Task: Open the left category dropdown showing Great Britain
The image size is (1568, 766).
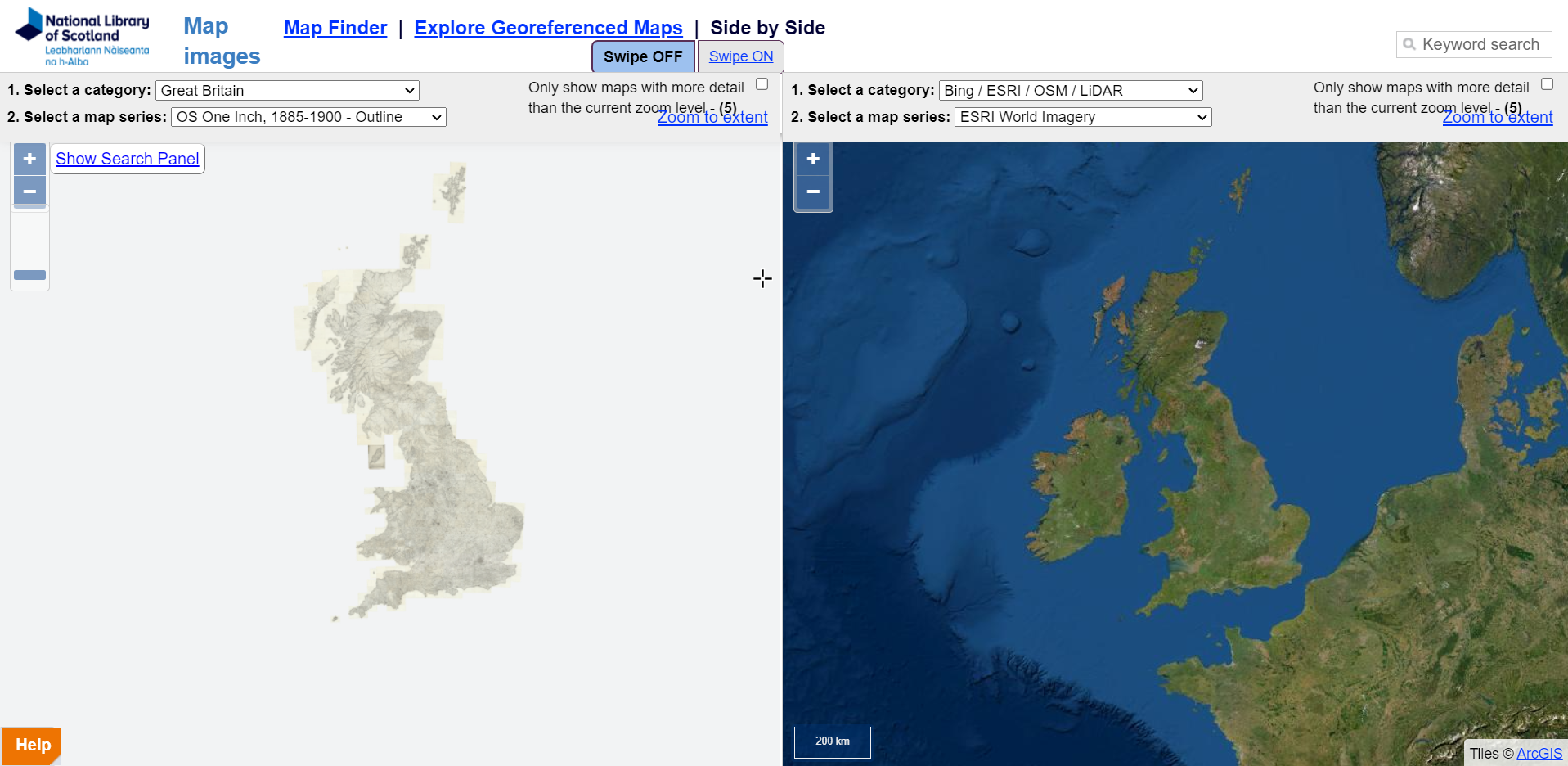Action: point(287,91)
